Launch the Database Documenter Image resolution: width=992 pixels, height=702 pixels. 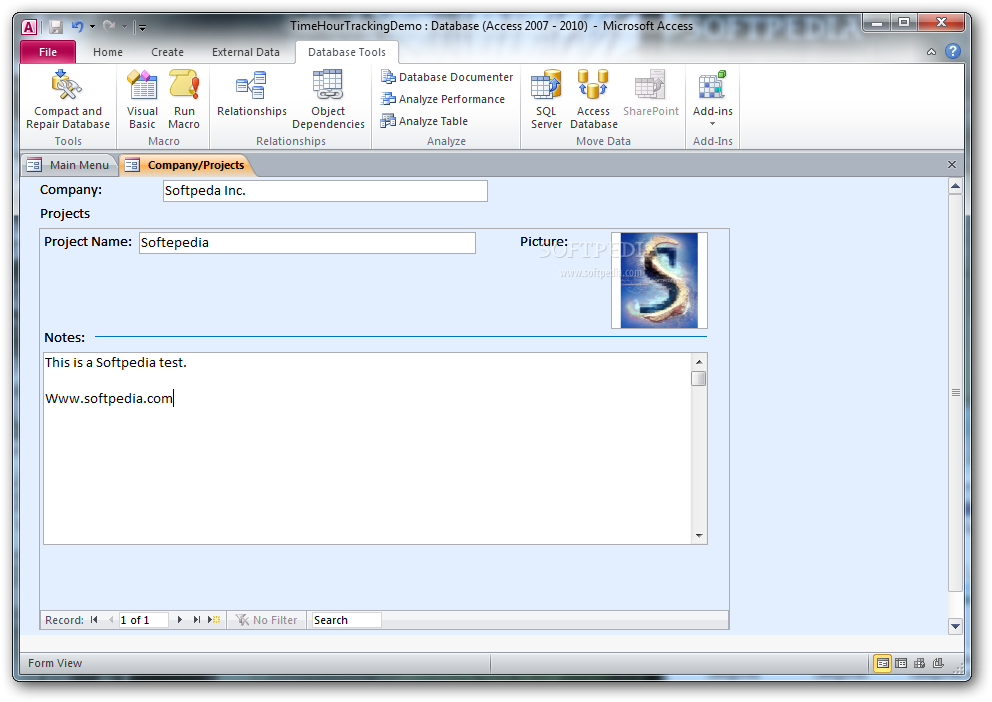coord(447,77)
